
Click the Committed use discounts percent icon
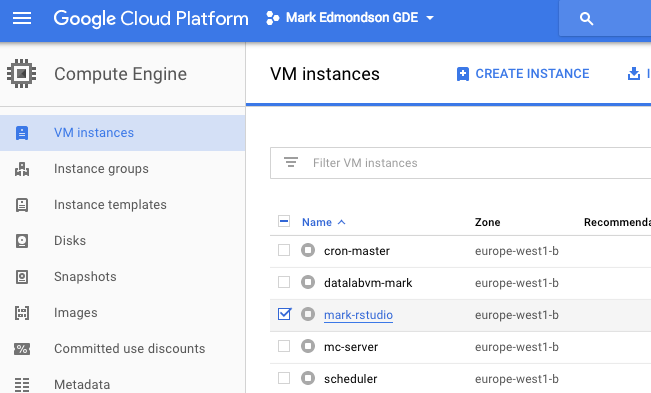[x=22, y=349]
